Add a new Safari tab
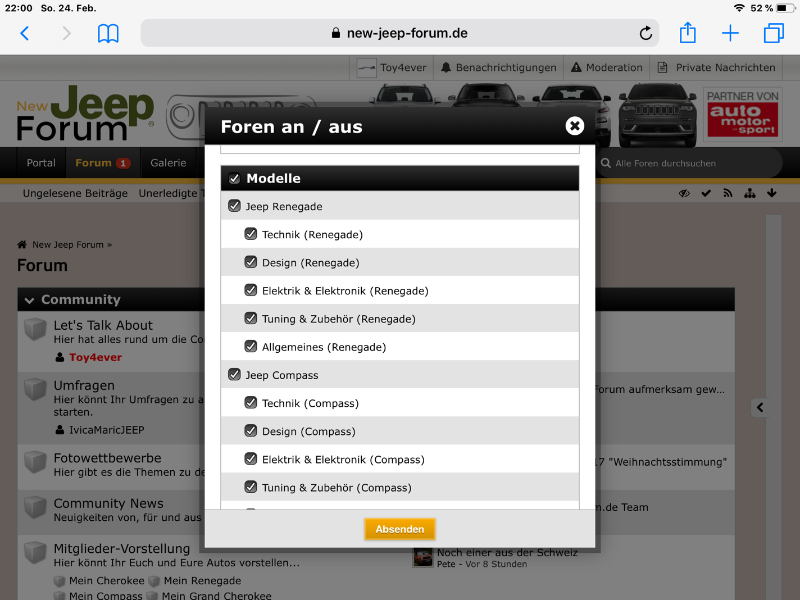Image resolution: width=800 pixels, height=600 pixels. pos(731,33)
